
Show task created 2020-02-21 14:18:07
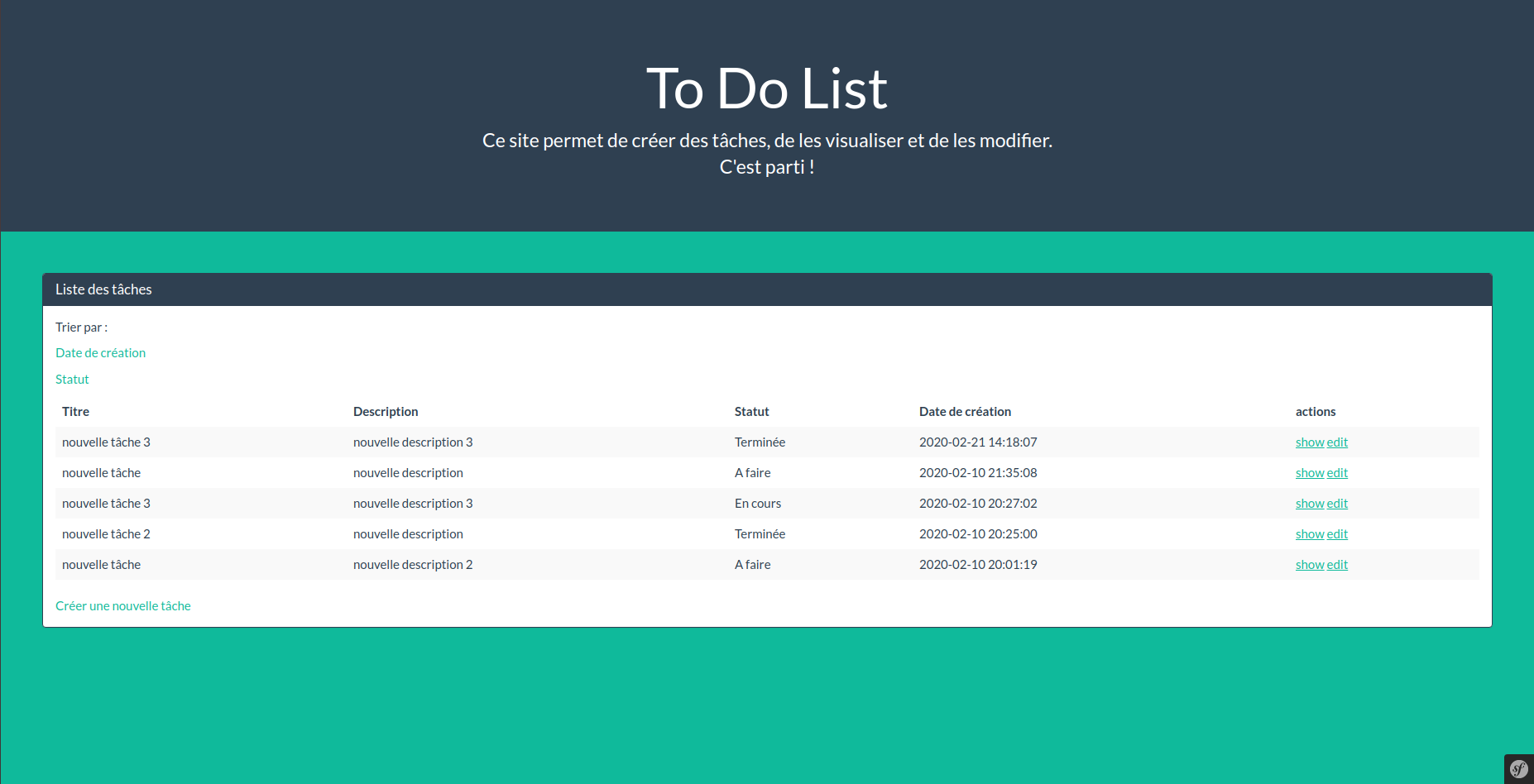click(x=1310, y=442)
